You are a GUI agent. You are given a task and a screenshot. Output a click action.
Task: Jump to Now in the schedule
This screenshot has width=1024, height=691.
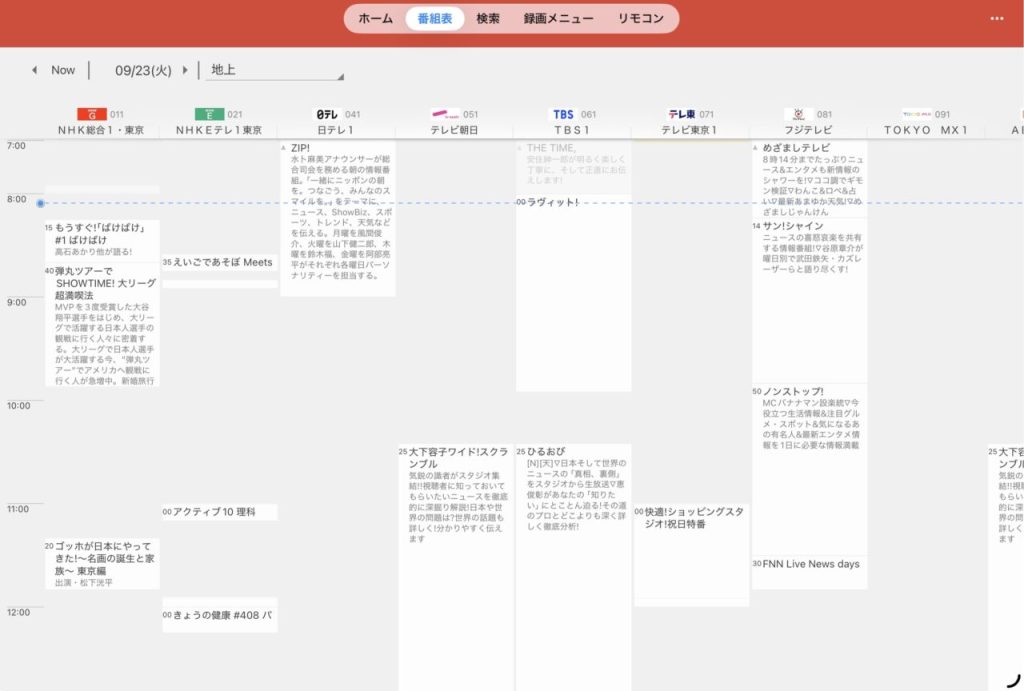[63, 70]
